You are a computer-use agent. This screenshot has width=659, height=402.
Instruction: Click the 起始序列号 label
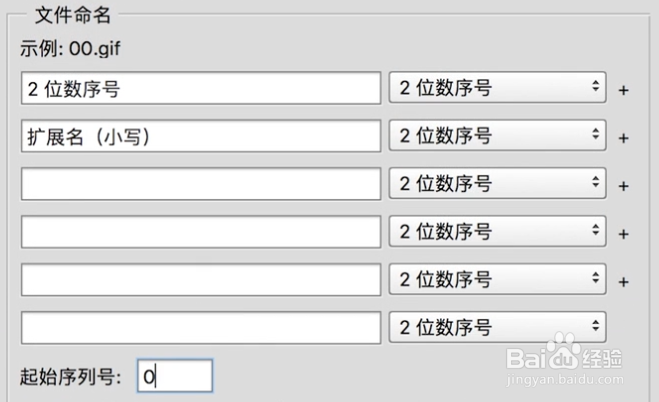tap(70, 377)
